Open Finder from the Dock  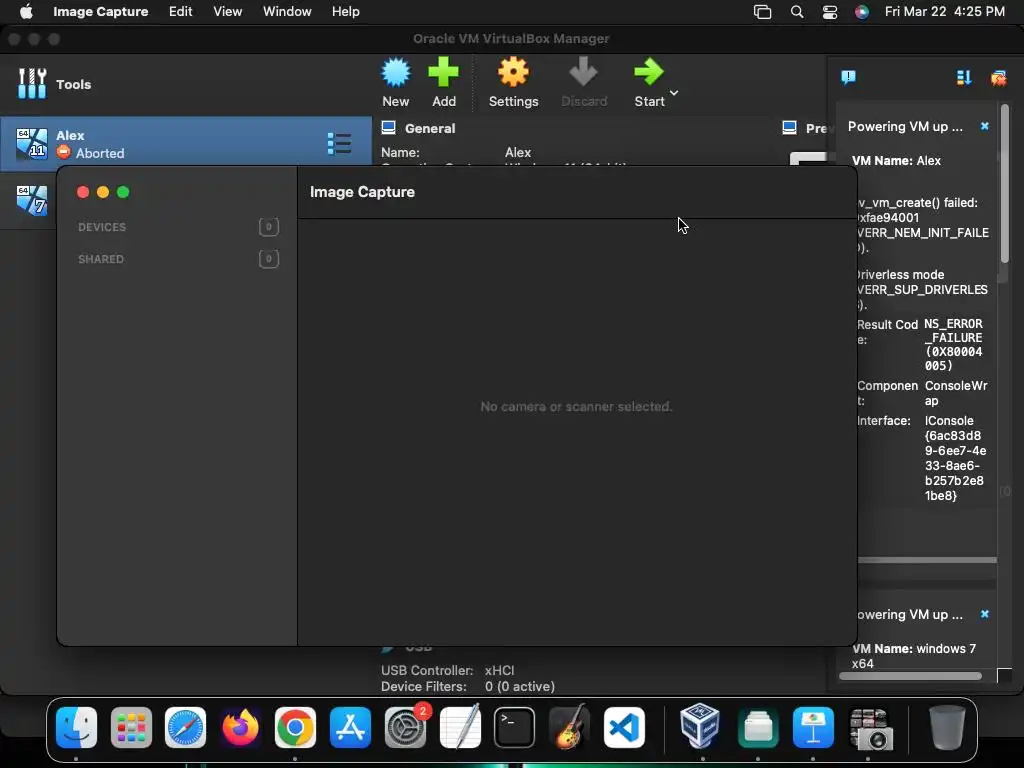pos(76,727)
